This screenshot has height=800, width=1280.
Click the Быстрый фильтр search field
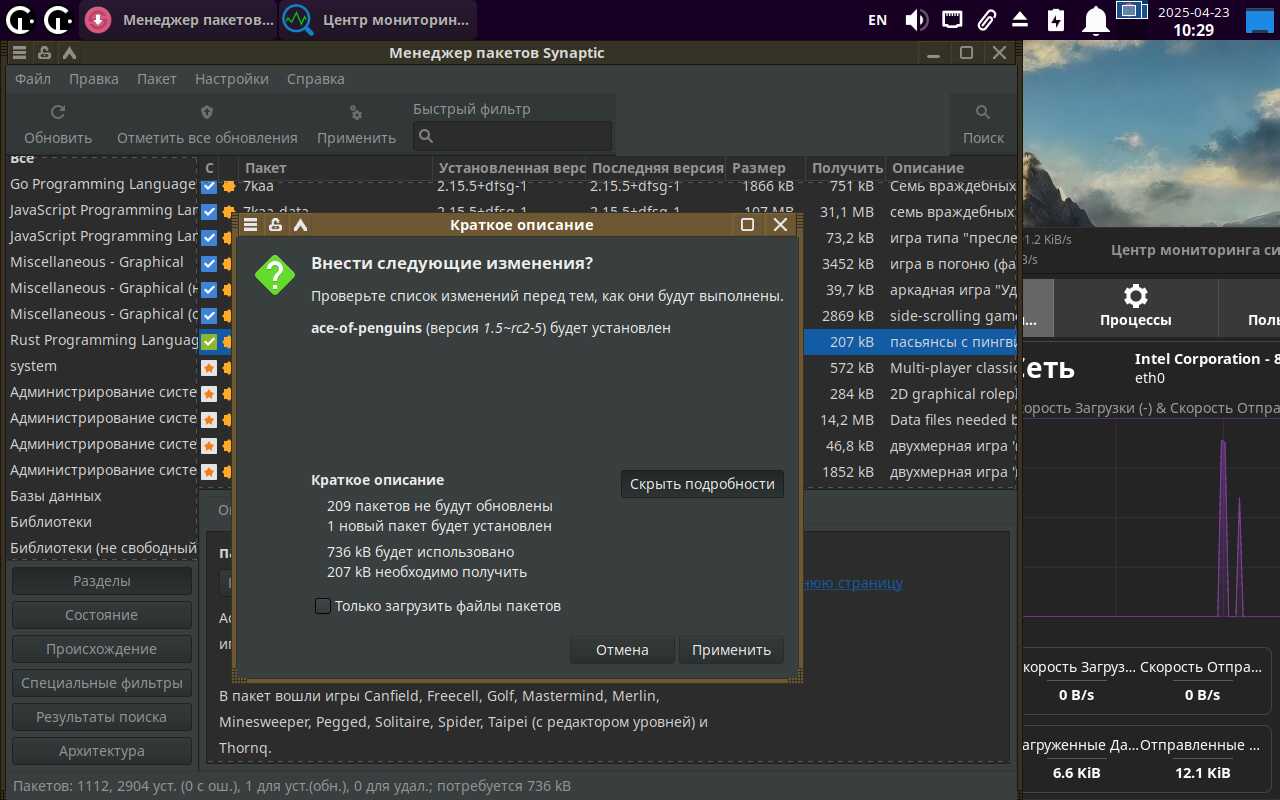(x=512, y=136)
